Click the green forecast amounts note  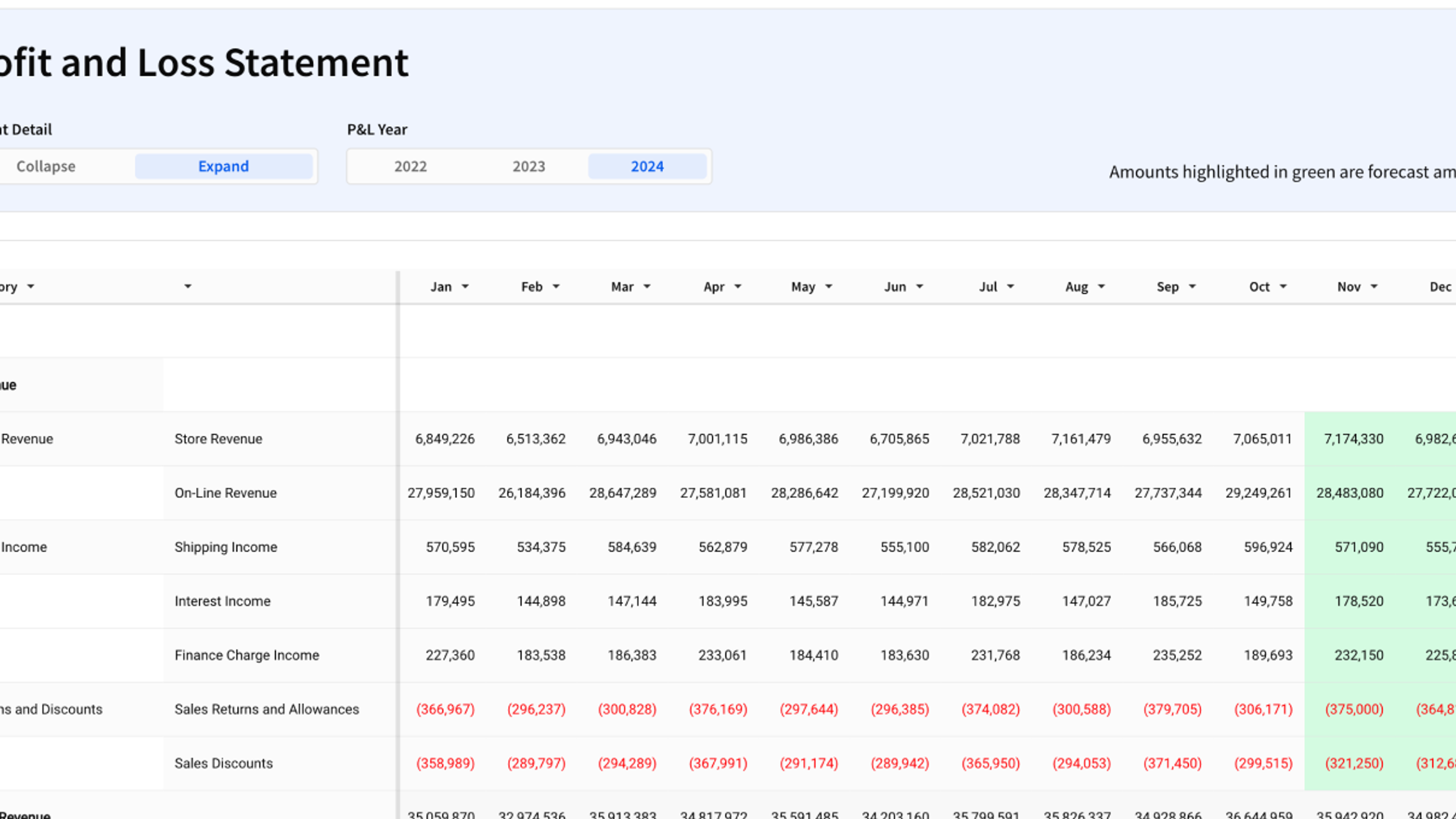tap(1282, 172)
